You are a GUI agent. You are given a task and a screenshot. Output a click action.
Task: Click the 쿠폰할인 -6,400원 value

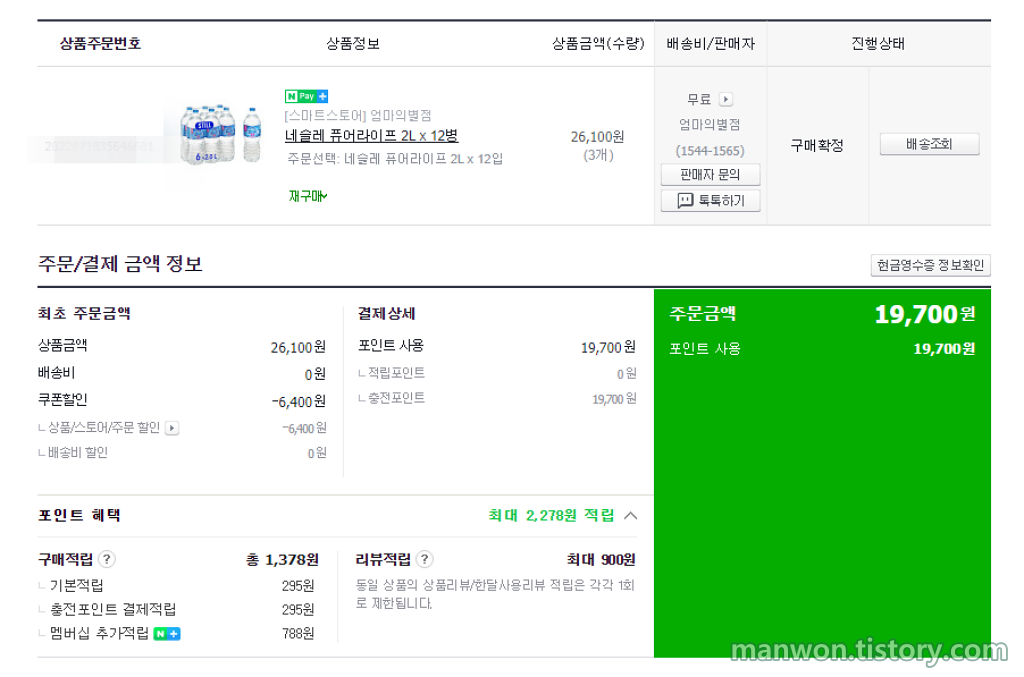click(298, 401)
